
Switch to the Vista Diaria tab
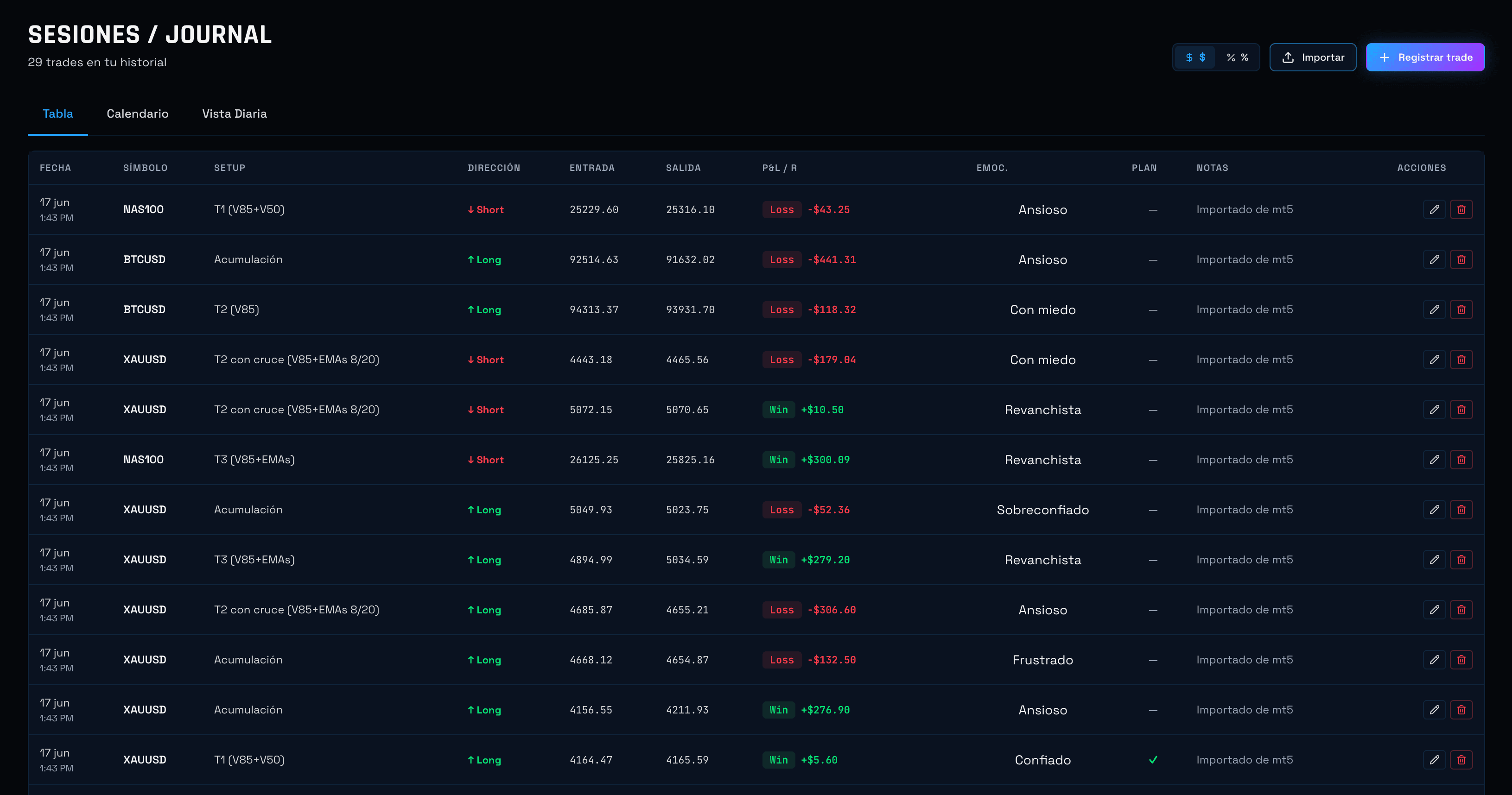[234, 114]
